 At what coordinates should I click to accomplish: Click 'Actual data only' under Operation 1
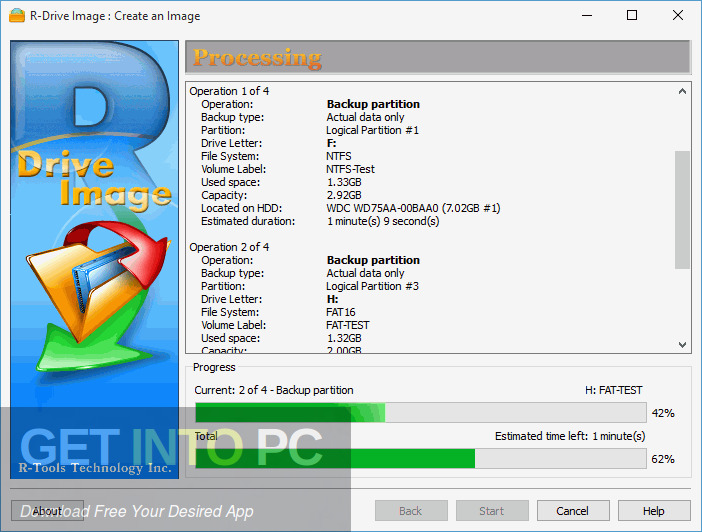(365, 117)
